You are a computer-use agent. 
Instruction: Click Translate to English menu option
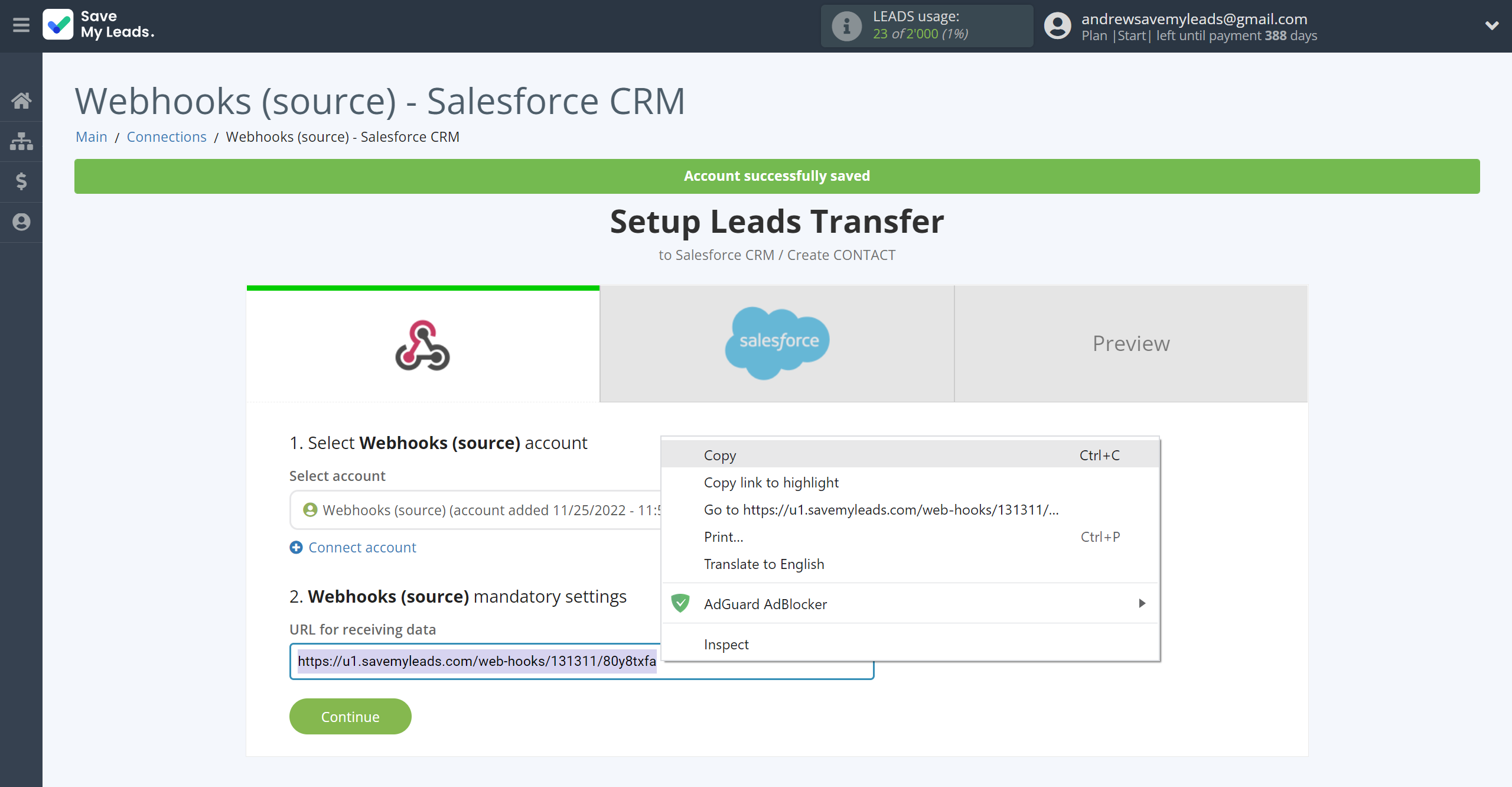point(763,563)
